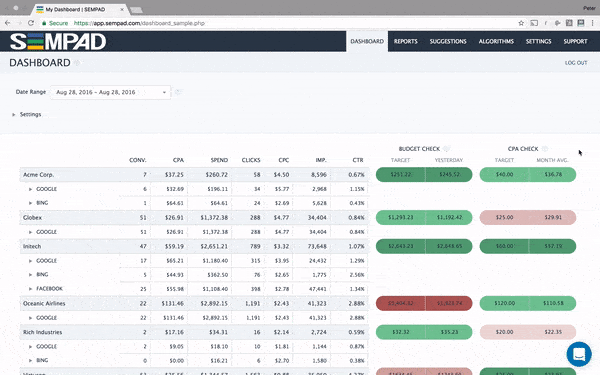Click the secure padlock icon
The width and height of the screenshot is (600, 375).
click(44, 23)
